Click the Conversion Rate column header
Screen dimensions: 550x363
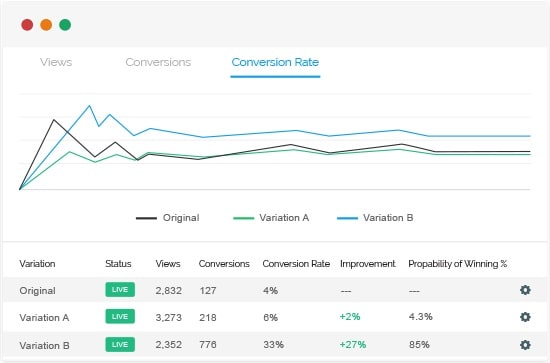coord(296,264)
